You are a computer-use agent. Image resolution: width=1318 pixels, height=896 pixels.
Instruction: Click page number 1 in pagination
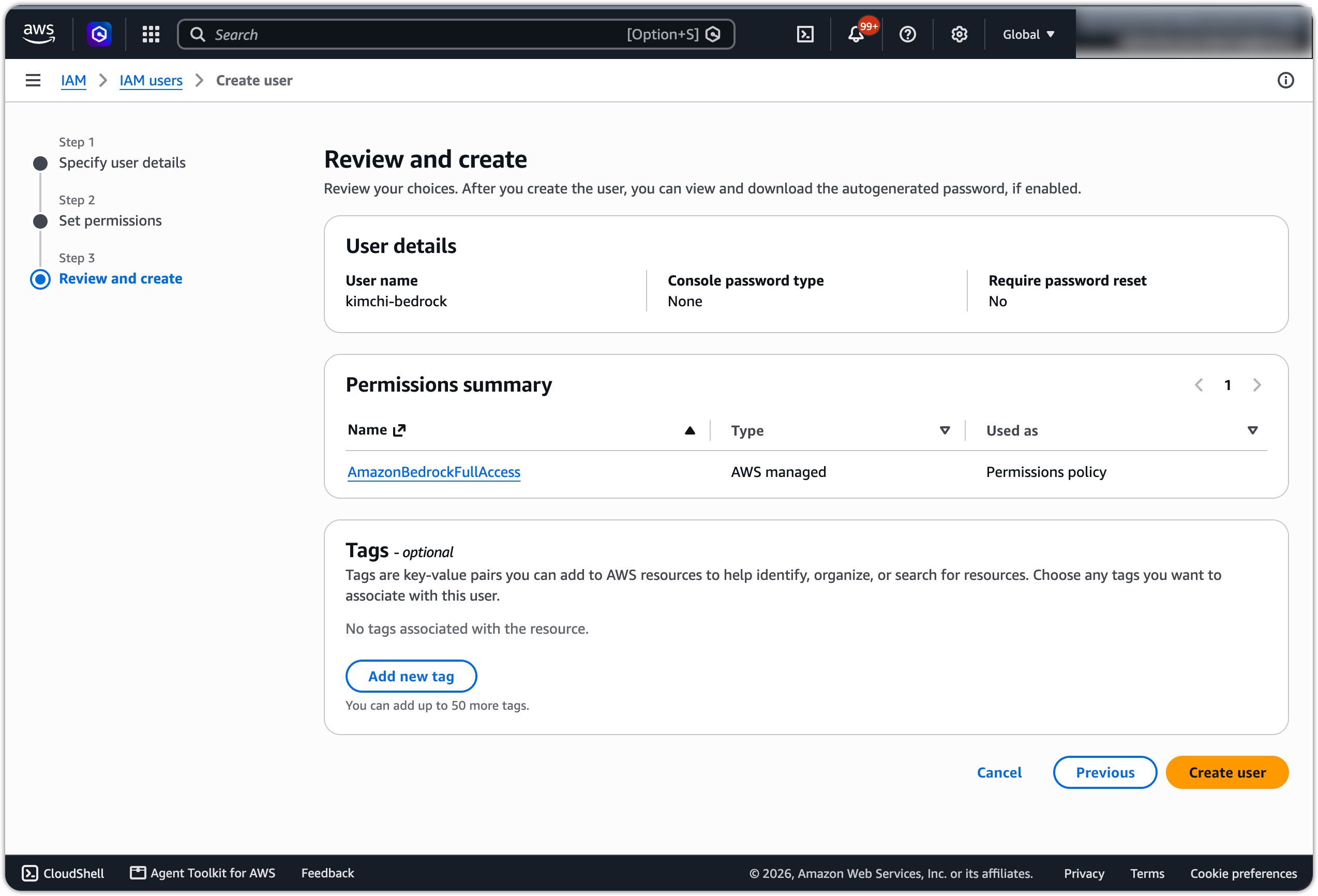click(1227, 385)
